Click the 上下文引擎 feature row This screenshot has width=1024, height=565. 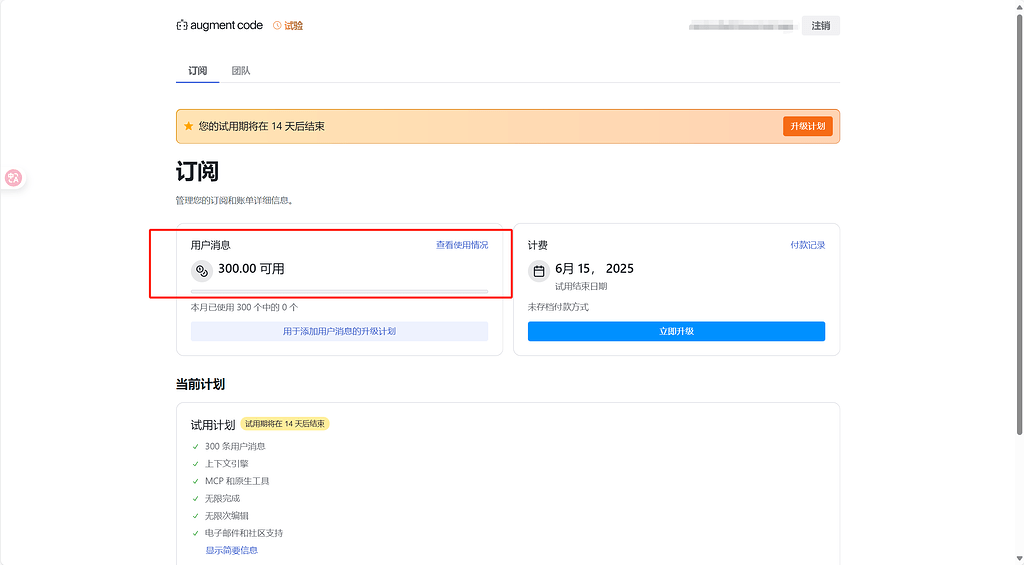227,464
